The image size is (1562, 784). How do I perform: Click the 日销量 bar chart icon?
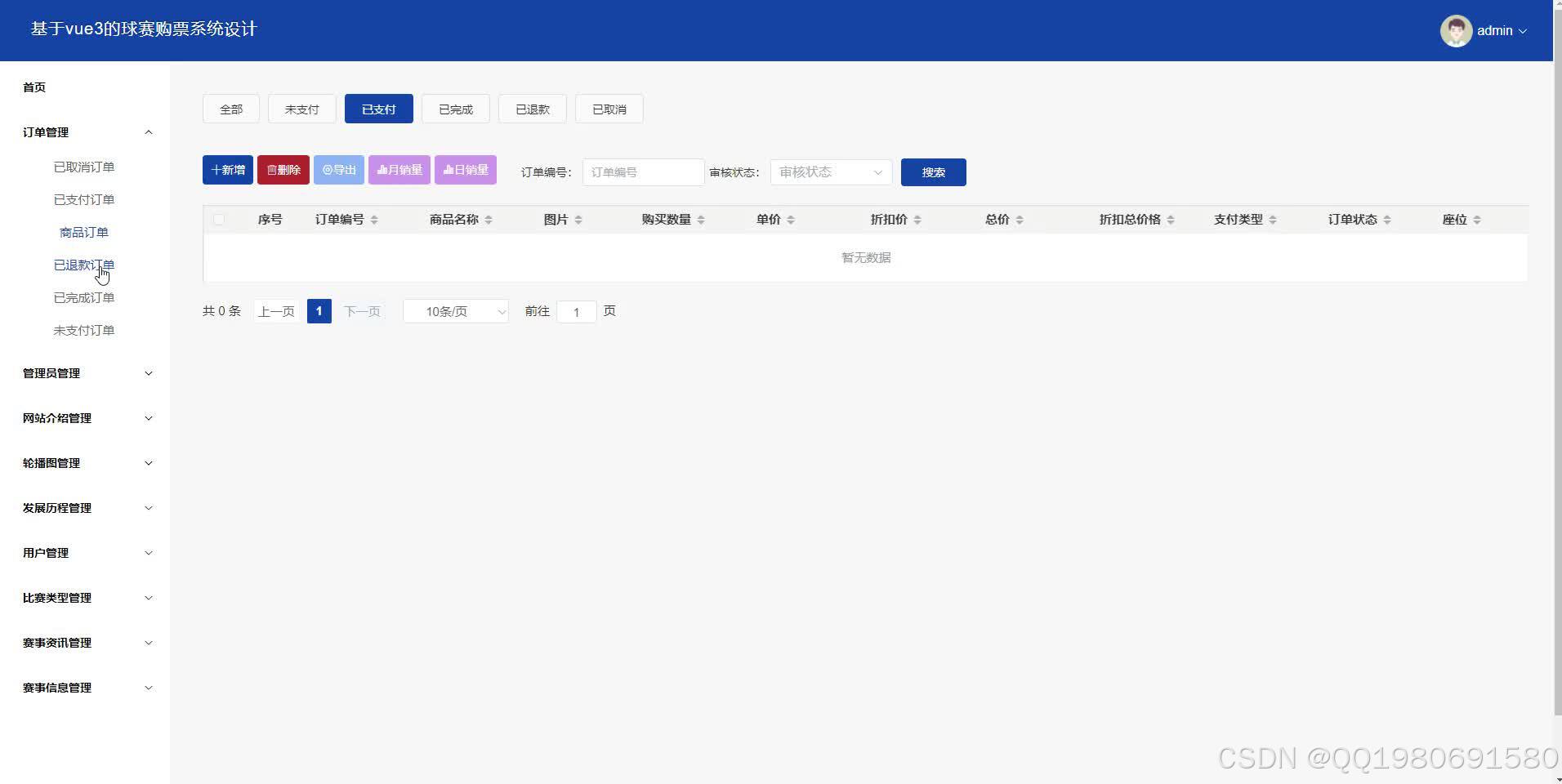[x=449, y=169]
